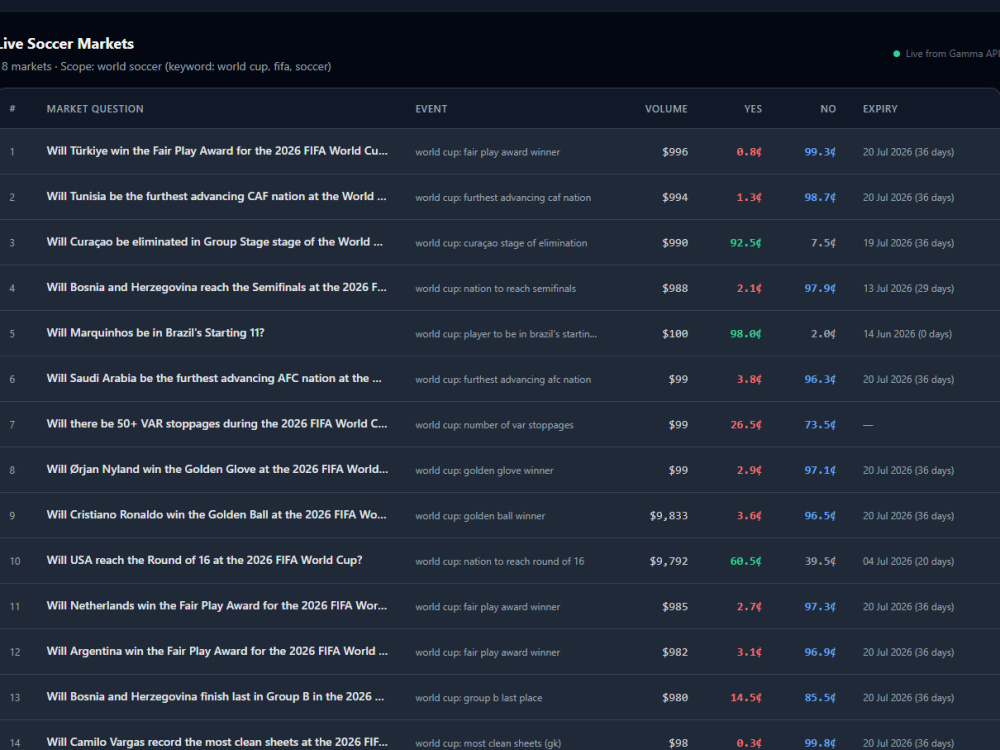Open the Tunisia furthest advancing CAF market

pyautogui.click(x=216, y=196)
